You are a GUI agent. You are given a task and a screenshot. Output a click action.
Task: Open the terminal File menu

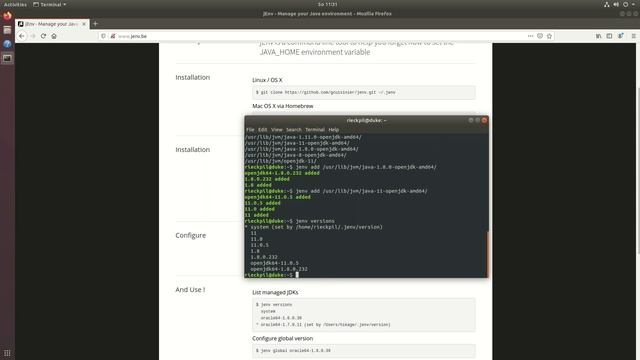coord(250,129)
